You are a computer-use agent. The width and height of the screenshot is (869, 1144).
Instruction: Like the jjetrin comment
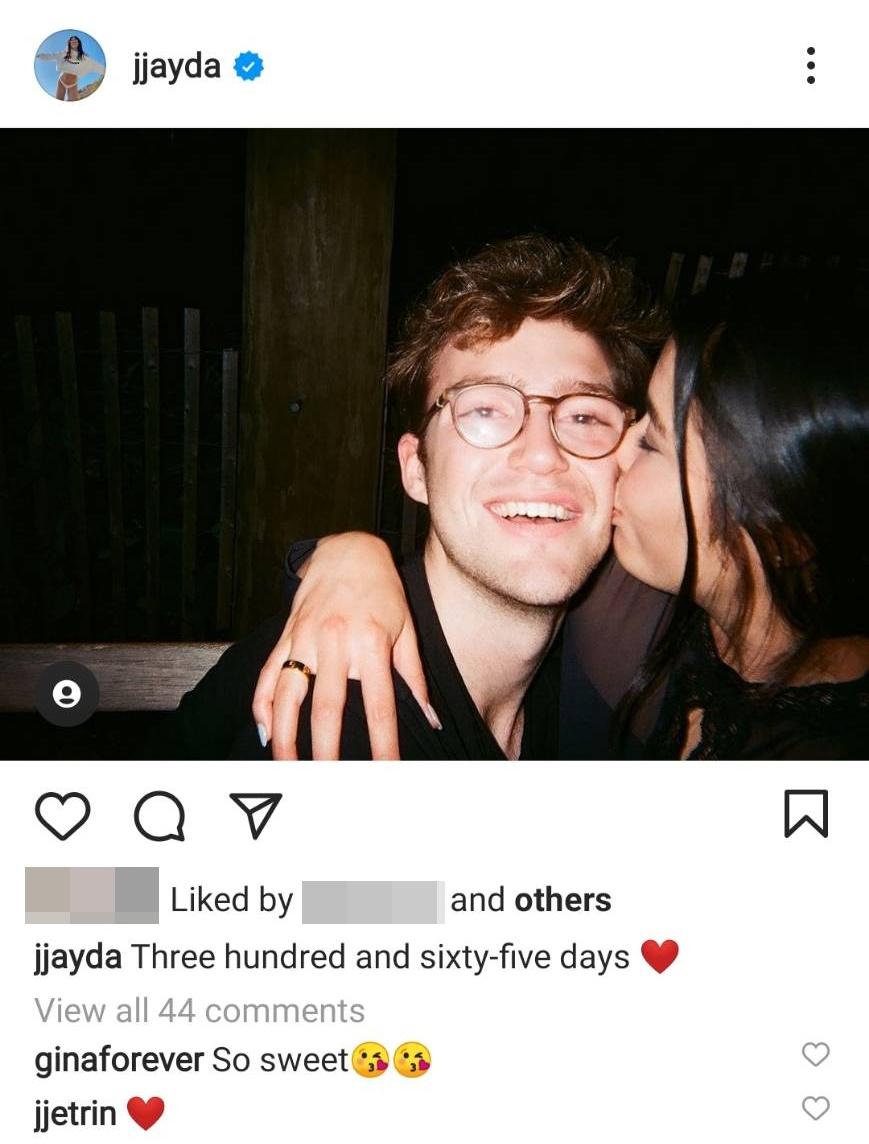[816, 1108]
